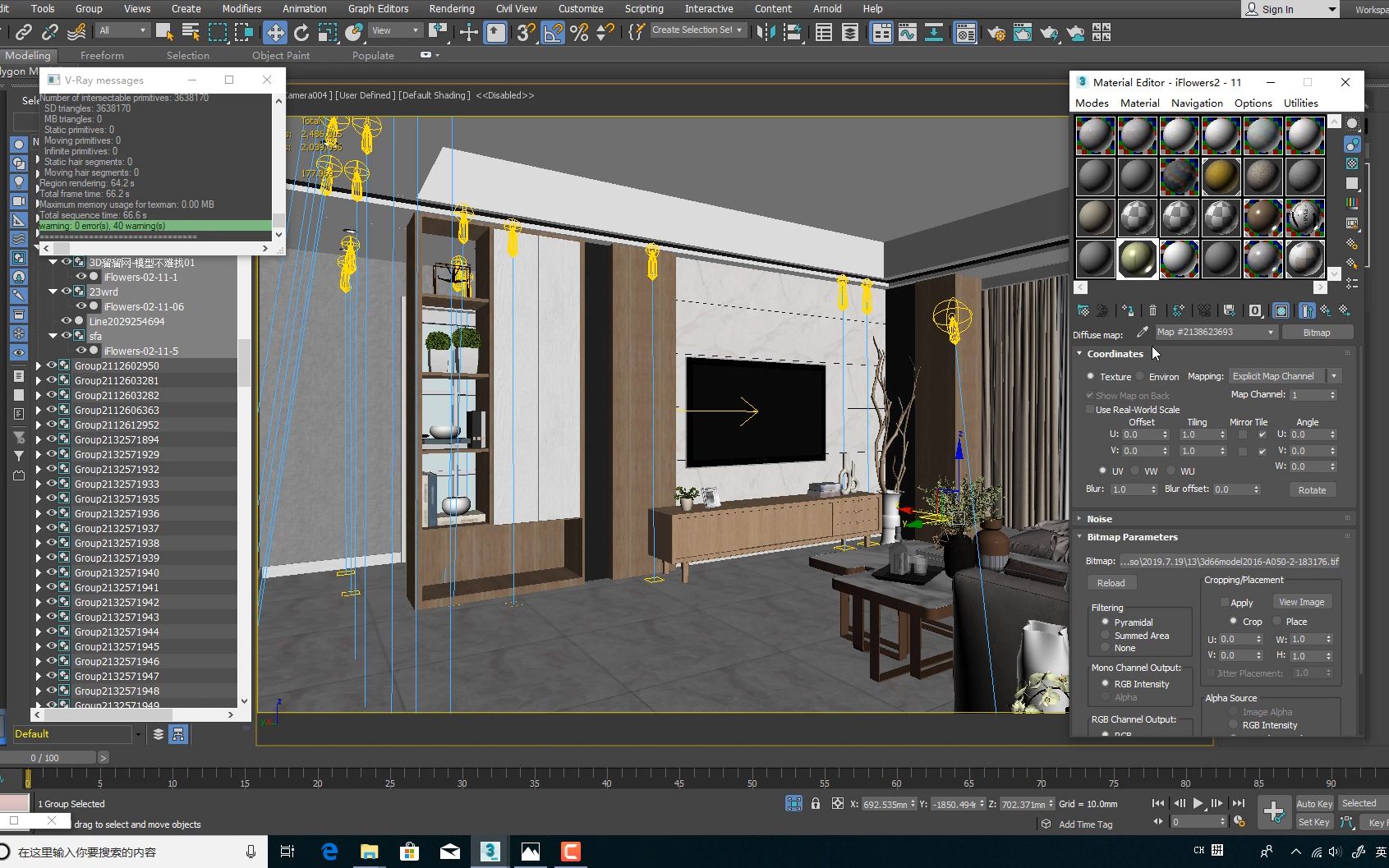Screen dimensions: 1389x868
Task: Open Utilities menu in Material Editor
Action: [x=1300, y=103]
